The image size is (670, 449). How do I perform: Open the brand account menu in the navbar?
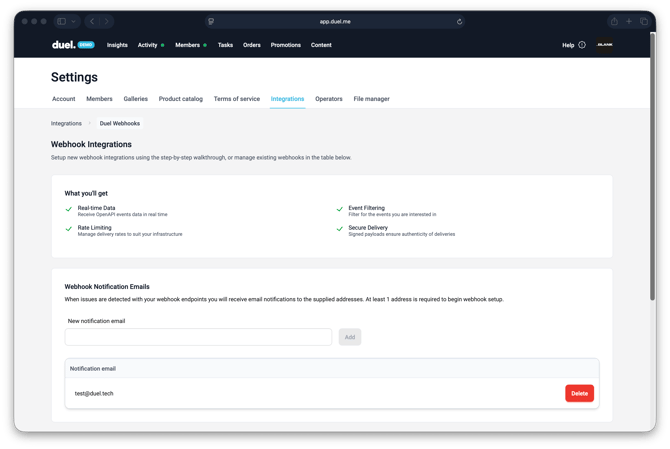[x=604, y=45]
